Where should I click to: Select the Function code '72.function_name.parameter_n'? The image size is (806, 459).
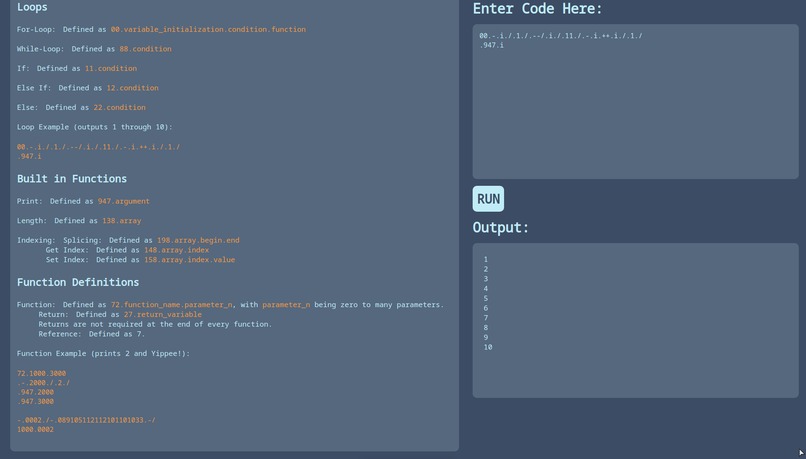[x=172, y=305]
